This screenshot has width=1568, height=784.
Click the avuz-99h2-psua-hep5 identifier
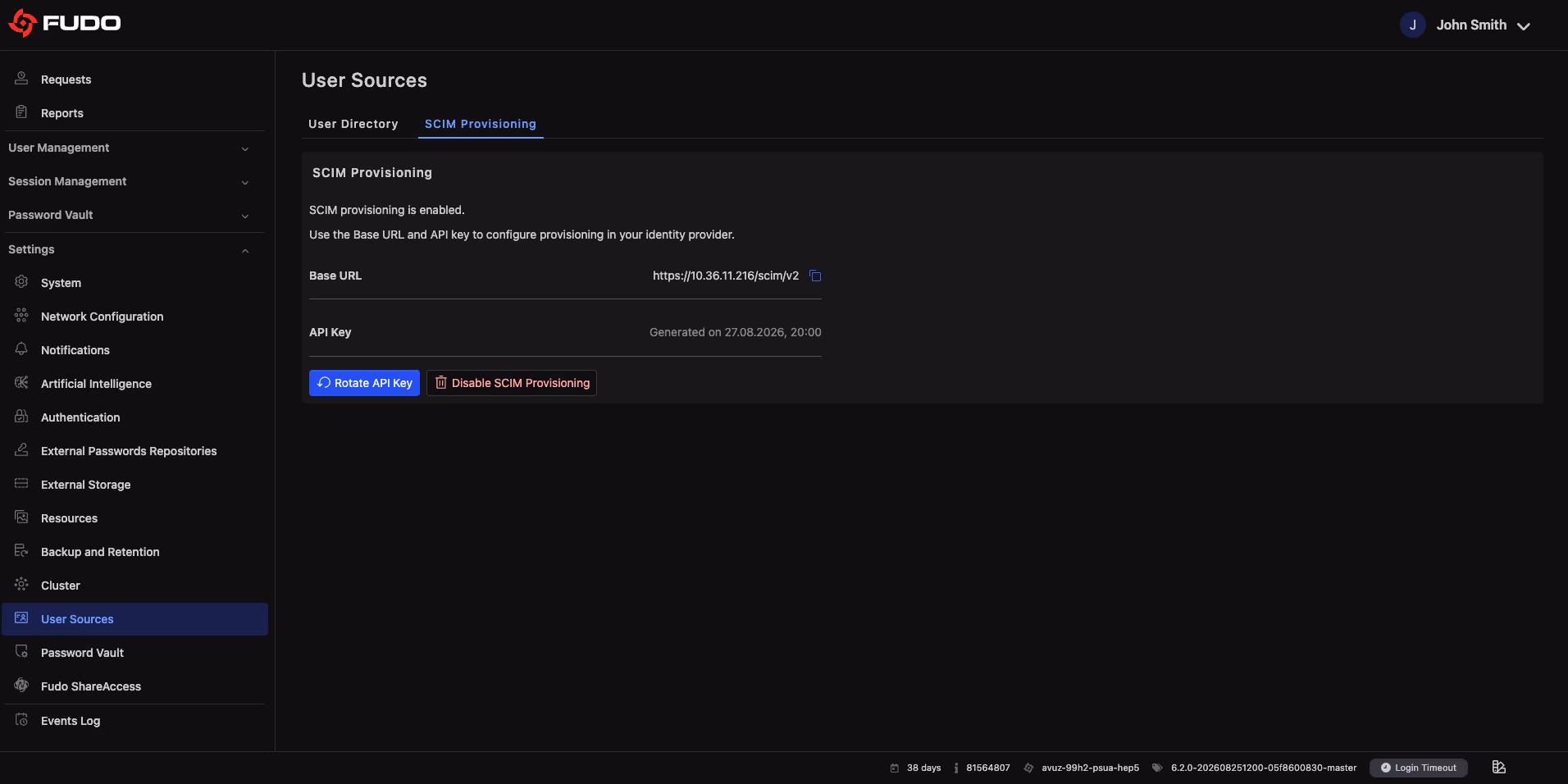click(1090, 768)
